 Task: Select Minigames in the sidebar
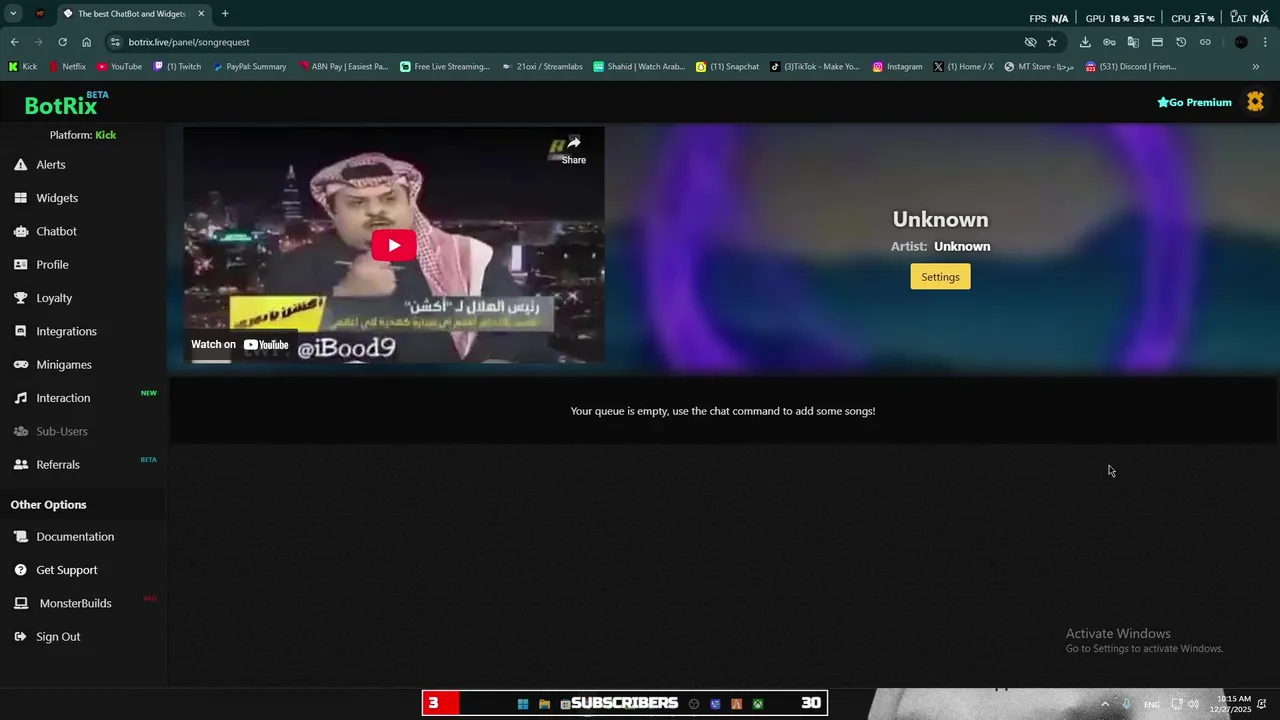click(64, 365)
